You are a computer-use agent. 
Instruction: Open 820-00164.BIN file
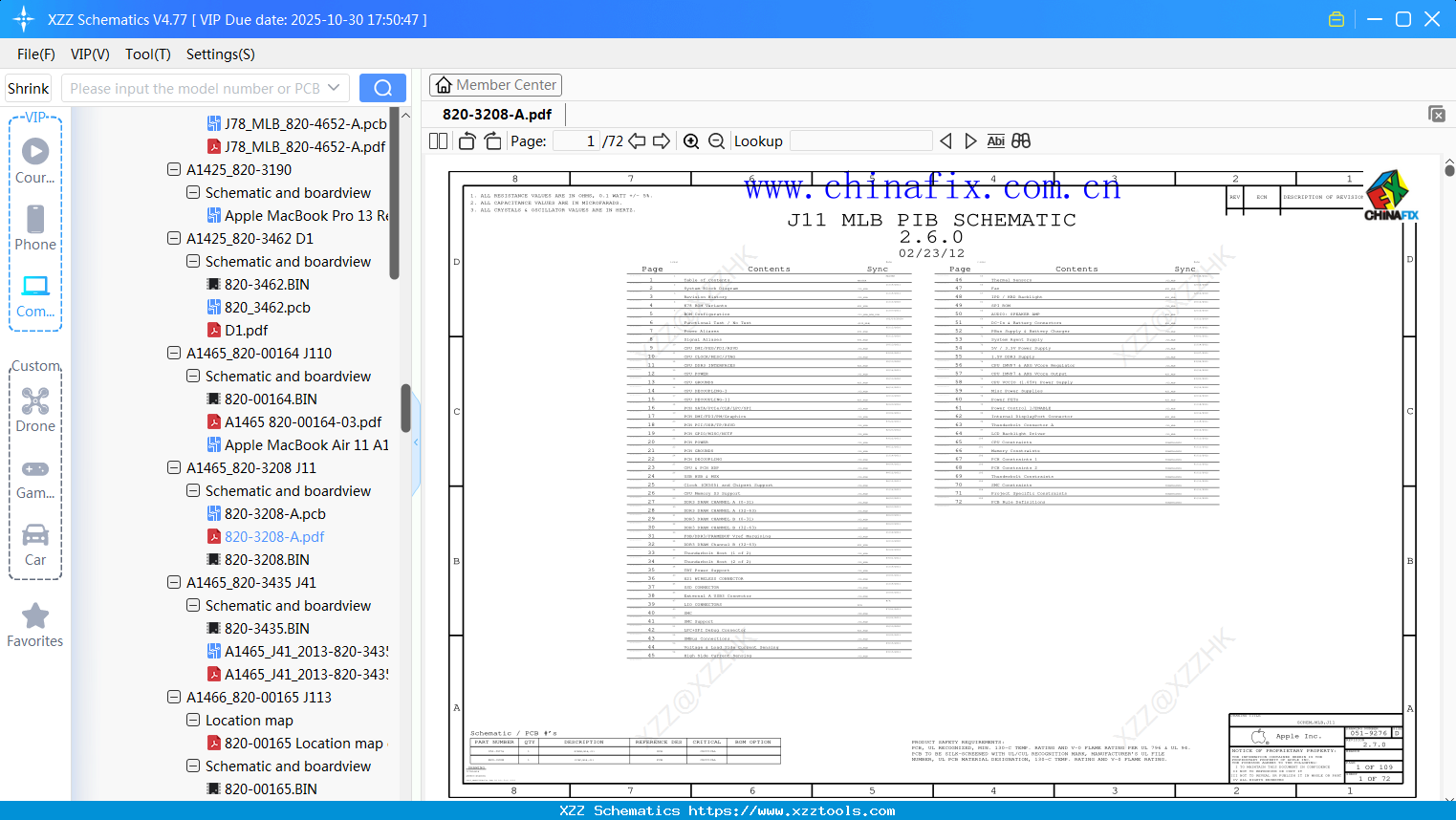pos(262,399)
